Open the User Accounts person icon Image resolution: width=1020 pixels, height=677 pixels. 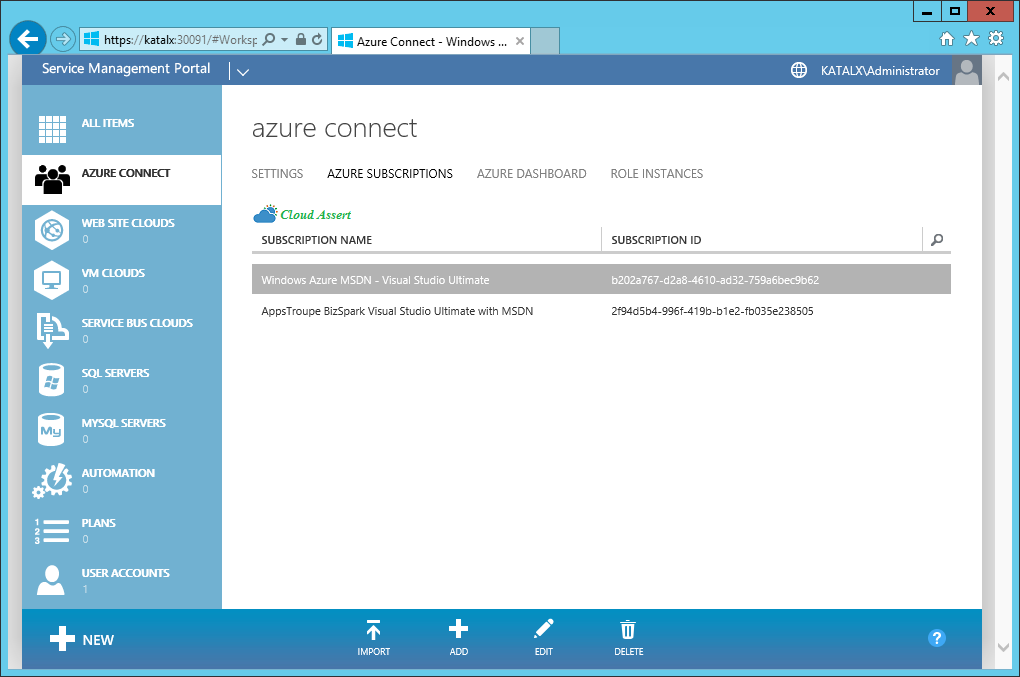click(x=51, y=580)
